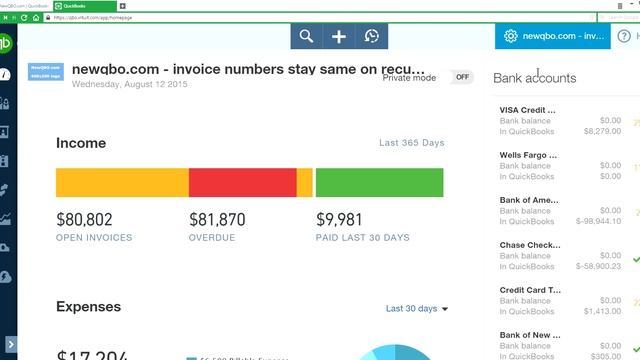Click the Help question mark icon
The height and width of the screenshot is (360, 640).
624,36
